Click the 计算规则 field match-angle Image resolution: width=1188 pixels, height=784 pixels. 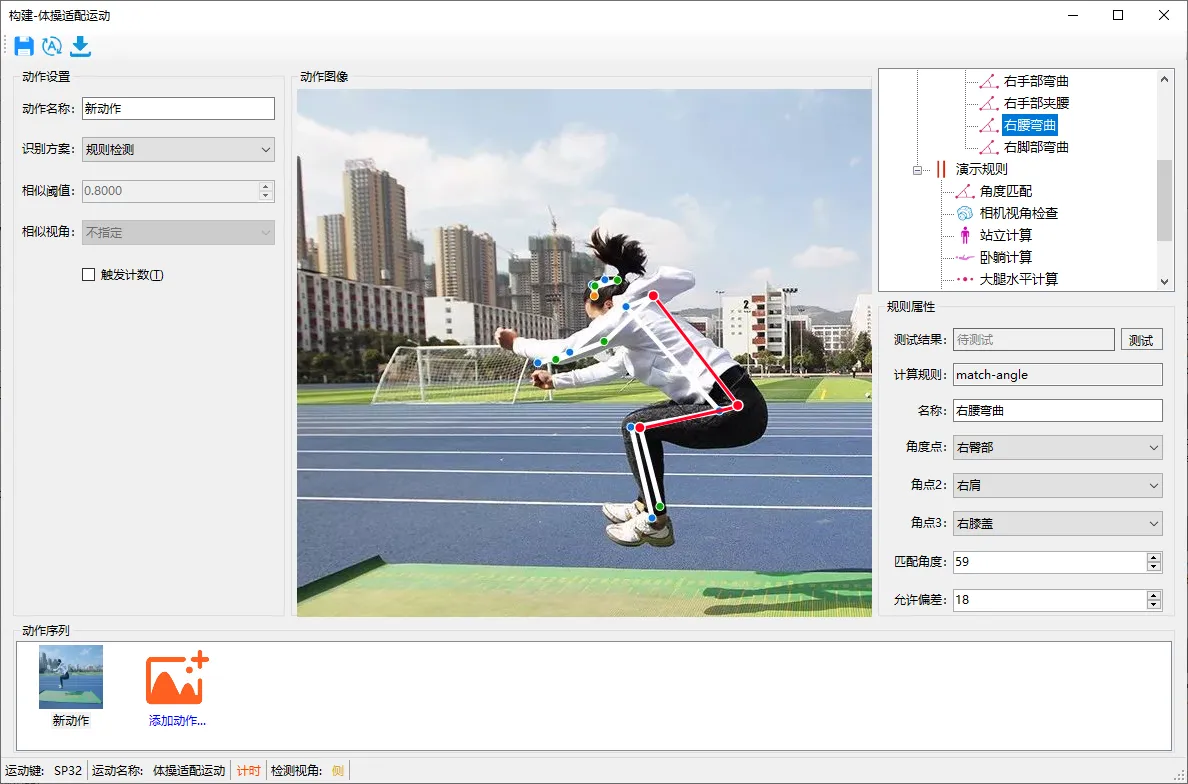click(1057, 374)
